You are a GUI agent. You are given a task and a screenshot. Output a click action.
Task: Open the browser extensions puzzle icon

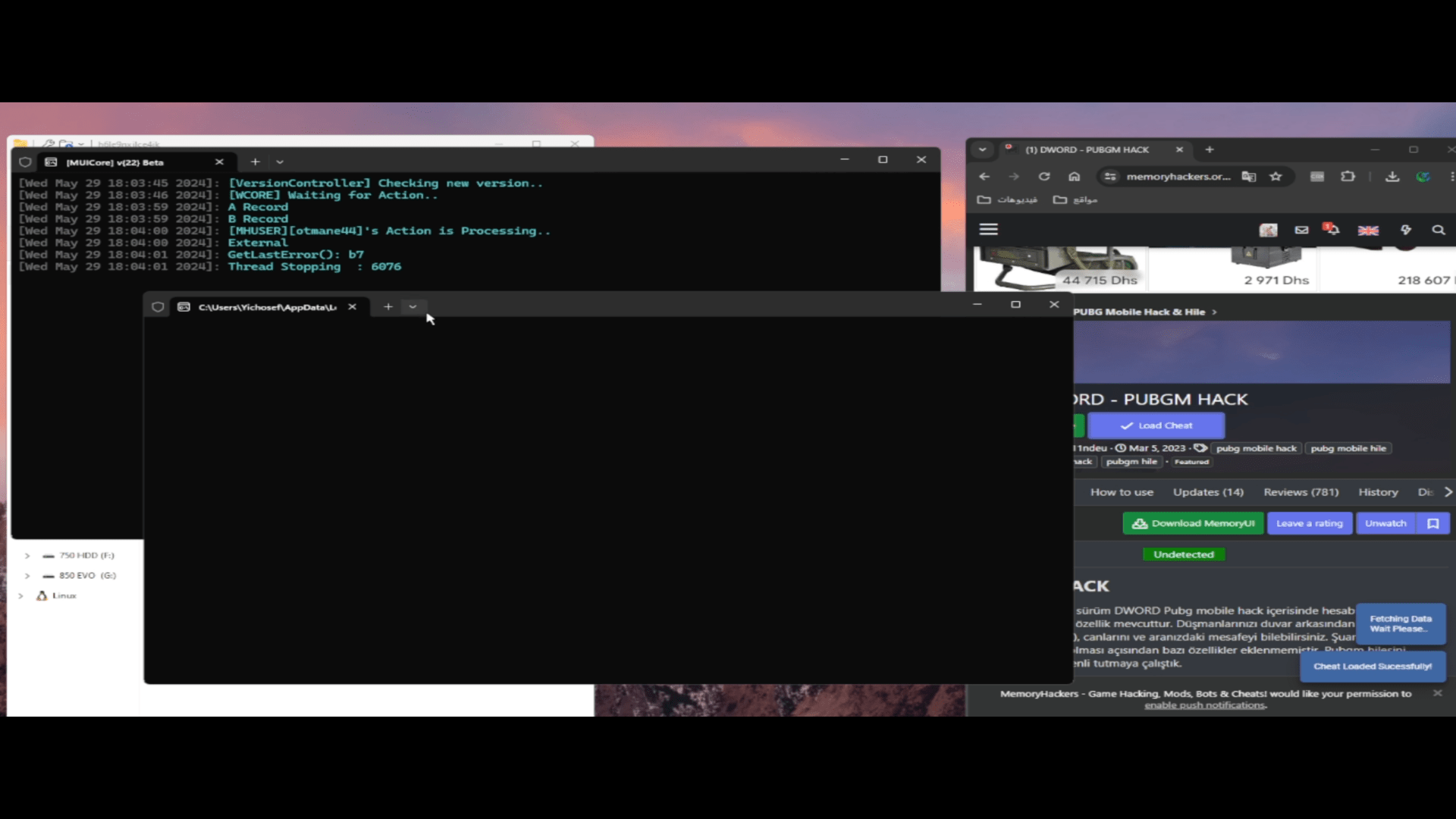[1348, 177]
